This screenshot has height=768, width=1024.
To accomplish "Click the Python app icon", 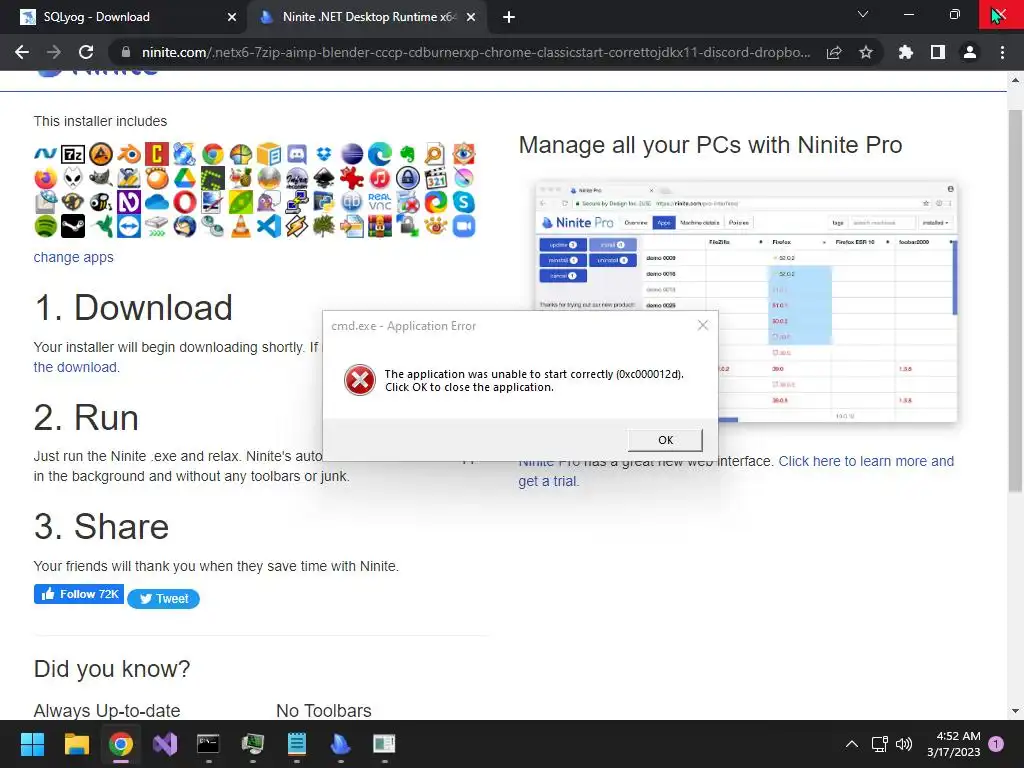I will pos(323,202).
